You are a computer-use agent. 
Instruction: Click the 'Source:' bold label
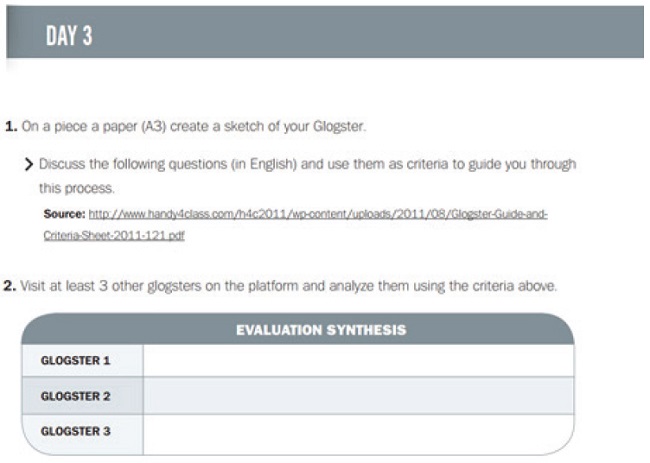(64, 215)
